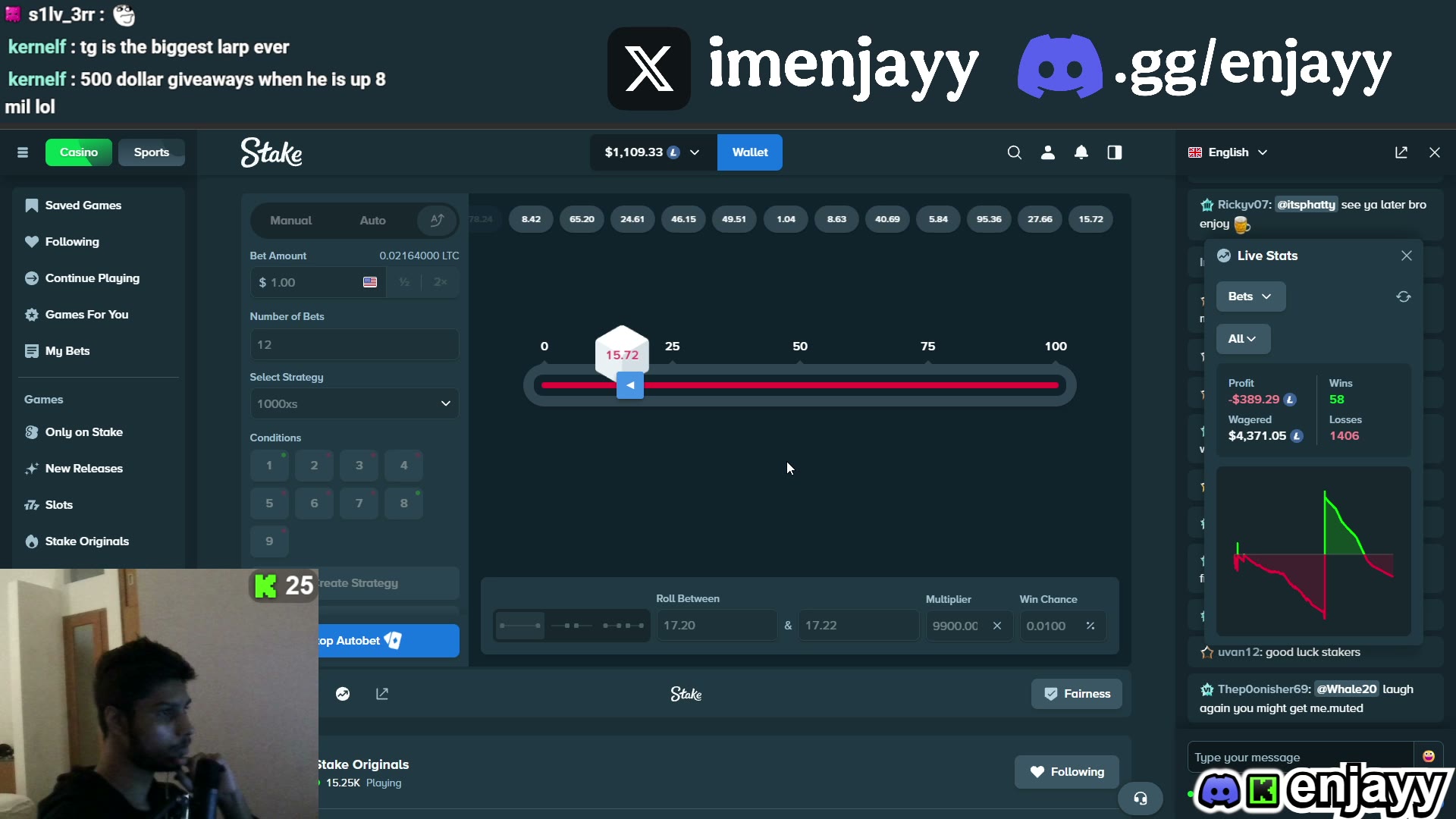Open past roll result 95.36

coord(989,219)
